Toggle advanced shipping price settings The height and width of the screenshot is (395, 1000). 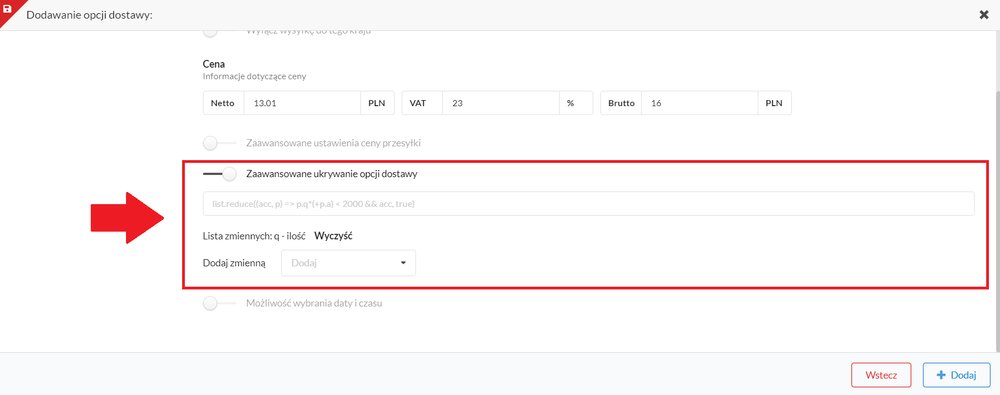pos(219,143)
